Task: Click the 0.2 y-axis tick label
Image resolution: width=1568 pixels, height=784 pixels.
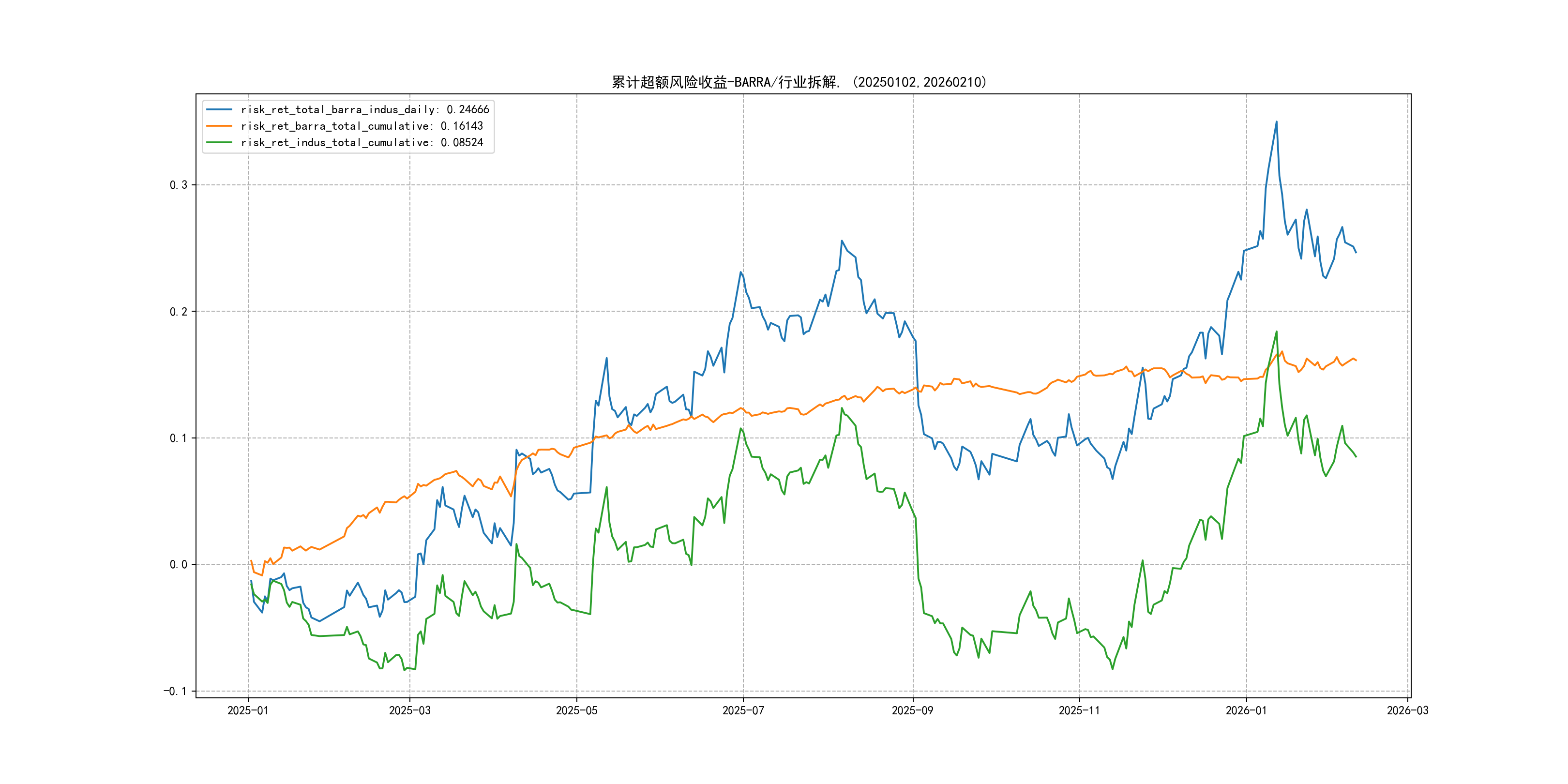Action: coord(179,312)
